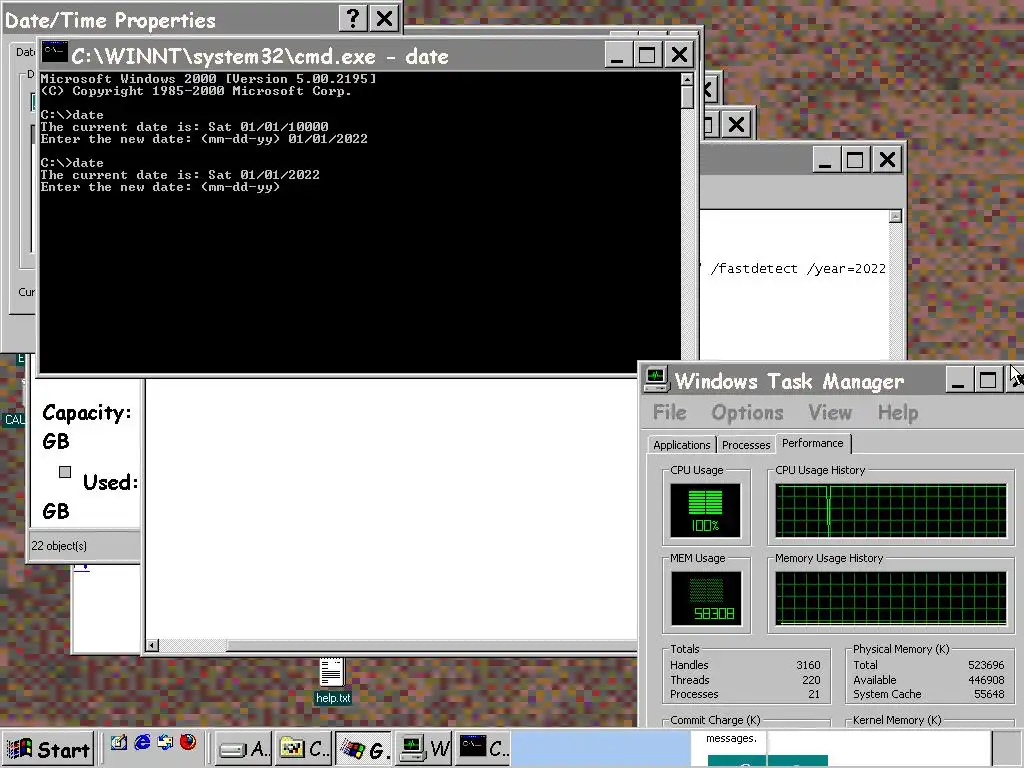Click the 'Capacity:' label in drive window

(x=86, y=413)
